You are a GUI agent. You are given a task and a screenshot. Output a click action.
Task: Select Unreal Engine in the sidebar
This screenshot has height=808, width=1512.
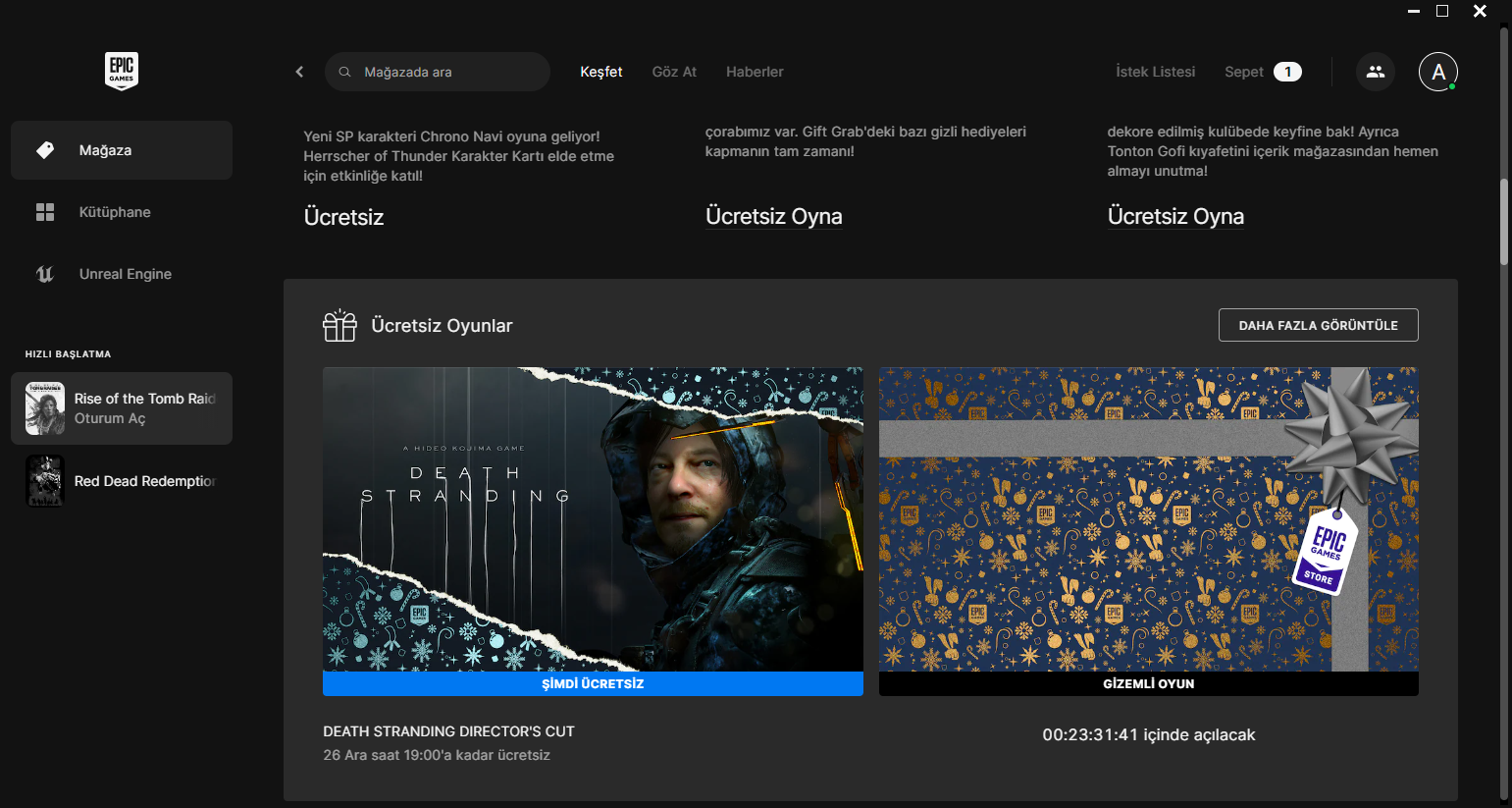point(122,274)
